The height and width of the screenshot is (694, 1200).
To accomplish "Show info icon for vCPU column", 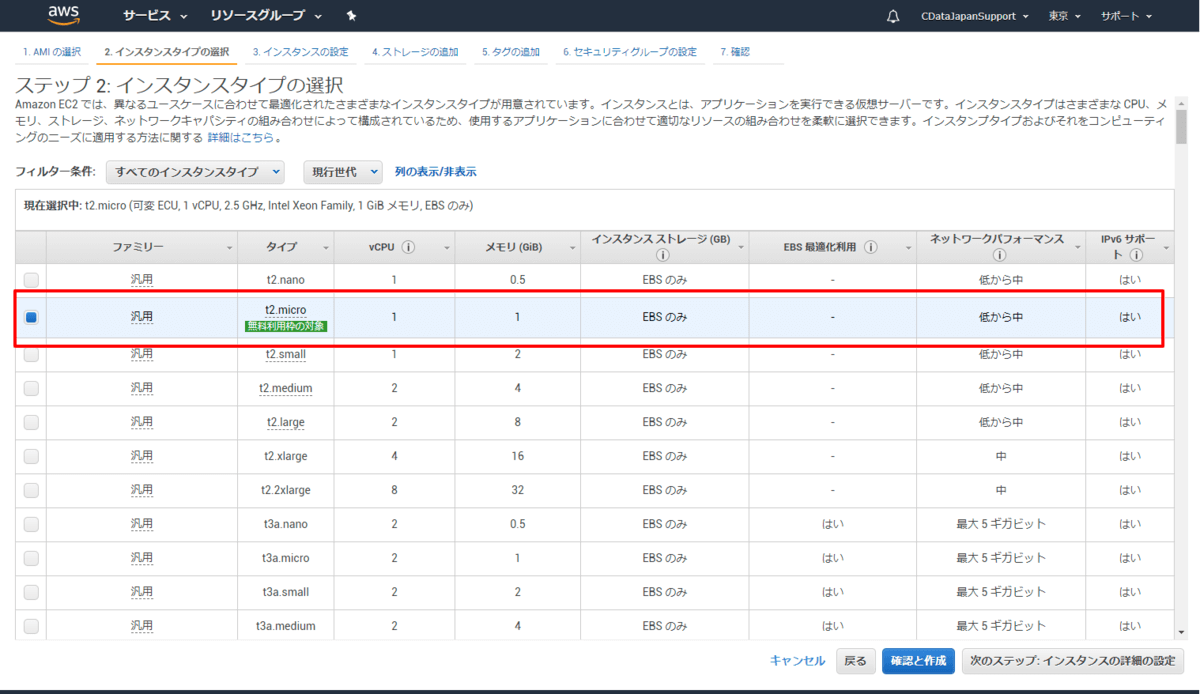I will tap(409, 247).
